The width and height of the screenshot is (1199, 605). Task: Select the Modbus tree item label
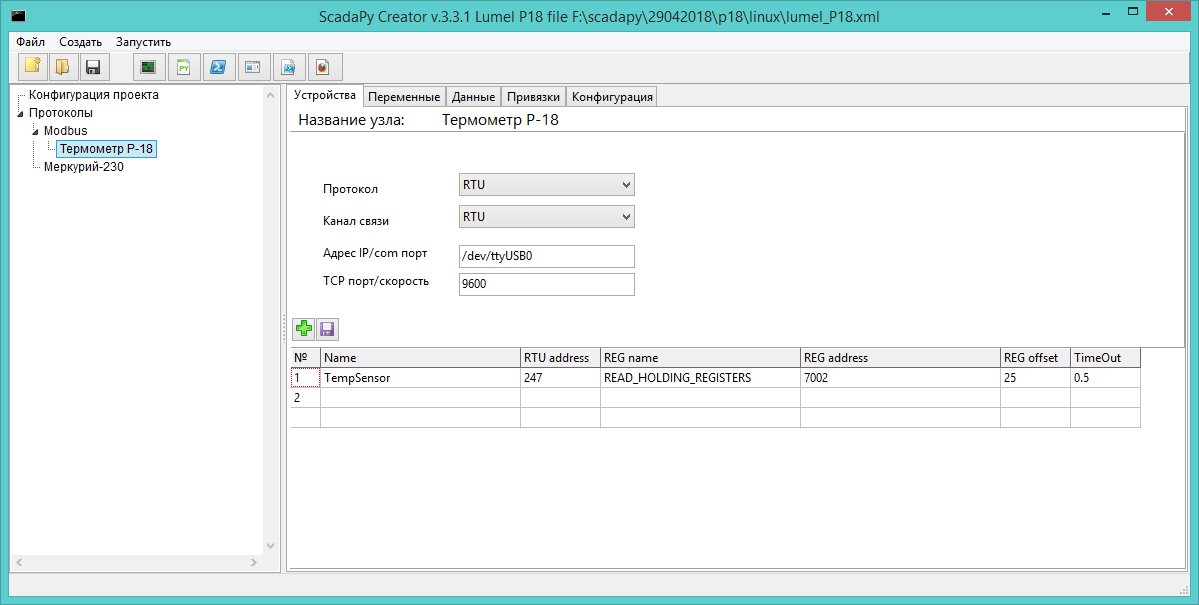pyautogui.click(x=66, y=131)
